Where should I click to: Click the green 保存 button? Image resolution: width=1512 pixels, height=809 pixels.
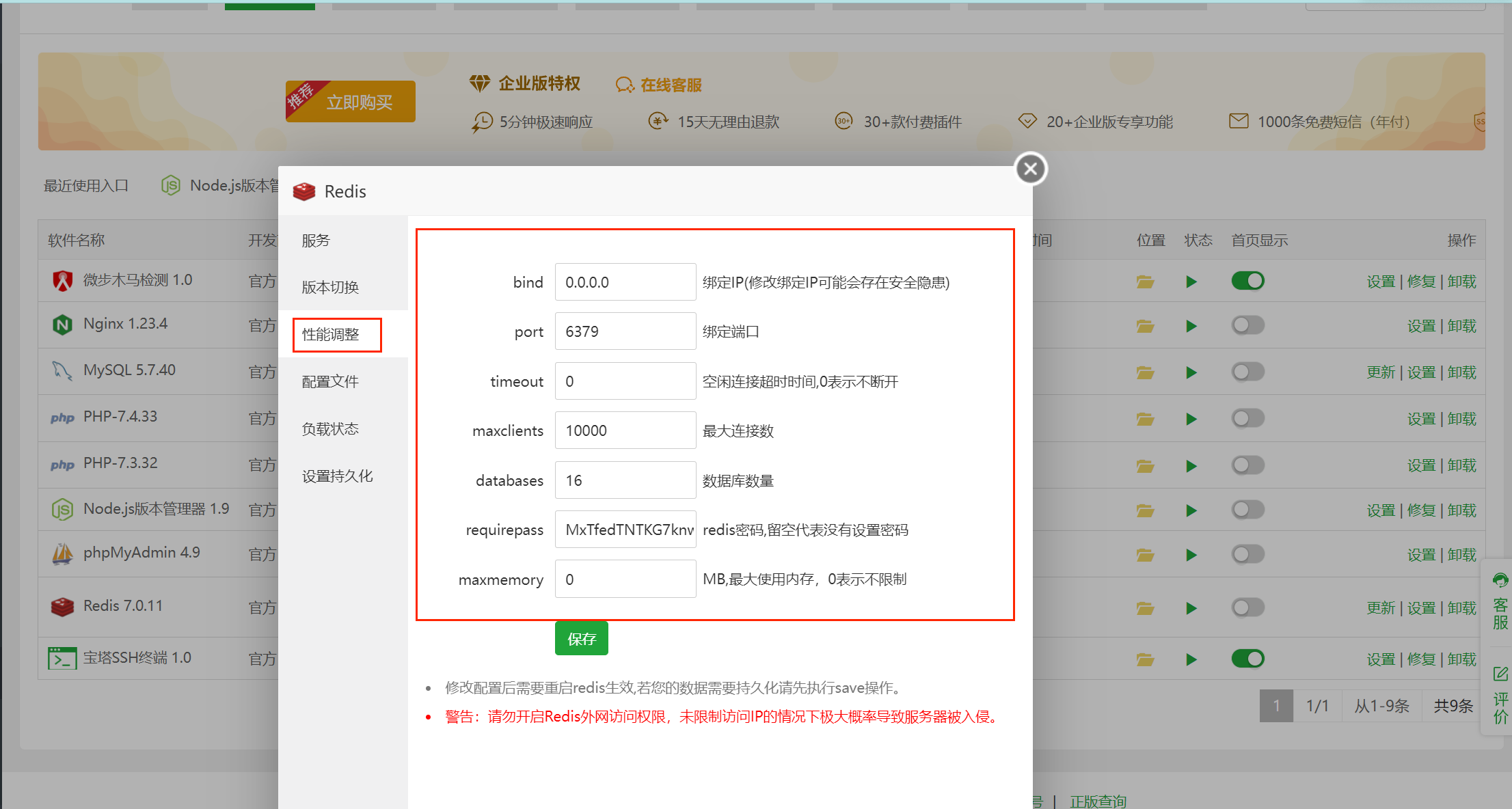coord(581,639)
